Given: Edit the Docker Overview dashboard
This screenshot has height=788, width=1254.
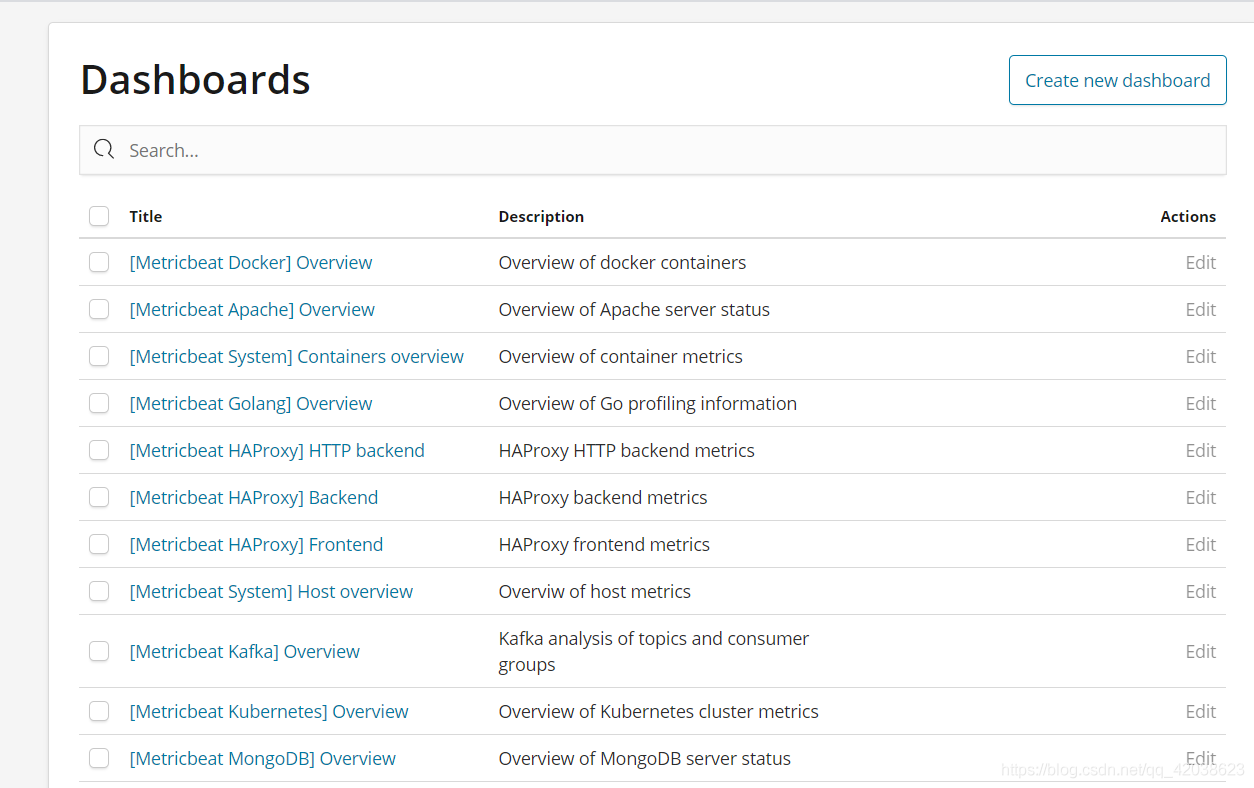Looking at the screenshot, I should 1200,262.
